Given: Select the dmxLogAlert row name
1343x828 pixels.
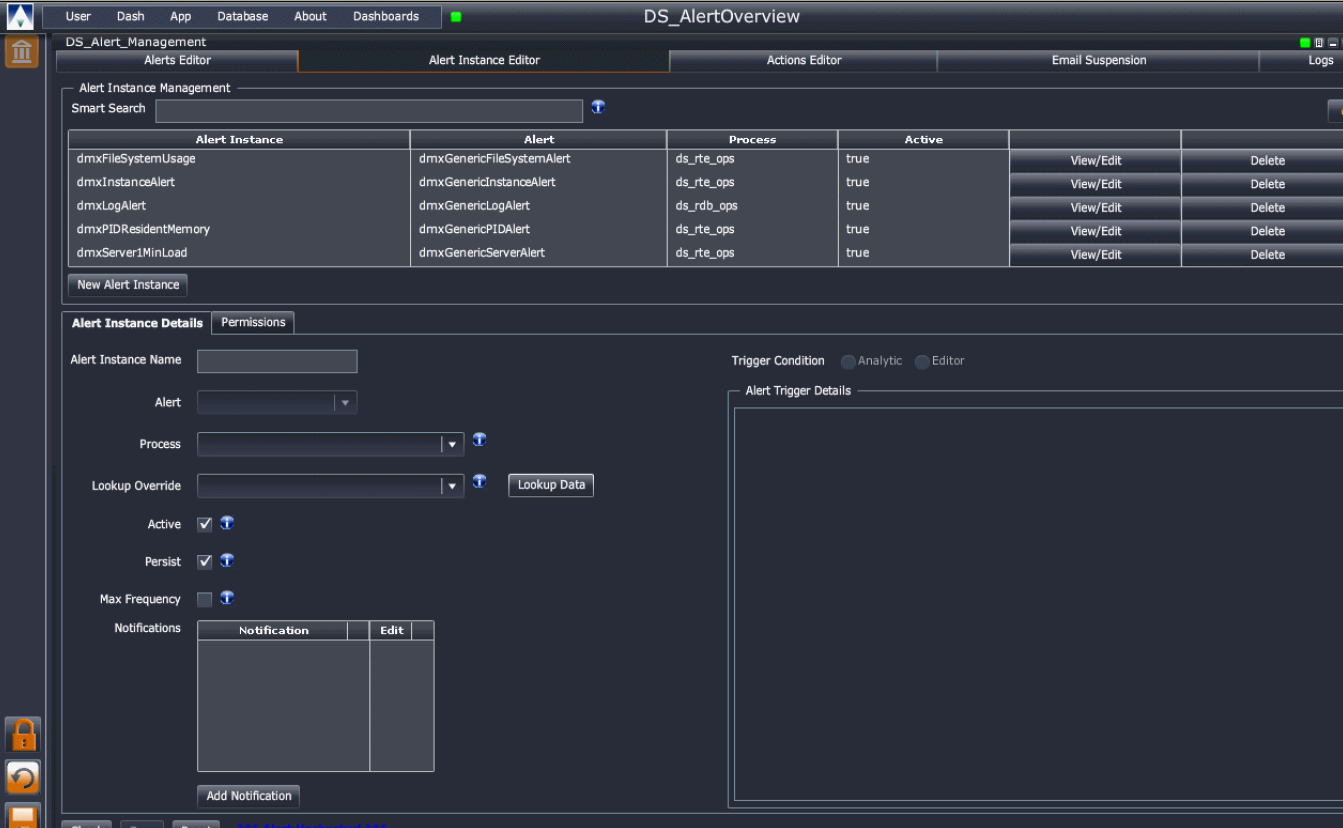Looking at the screenshot, I should [x=111, y=206].
